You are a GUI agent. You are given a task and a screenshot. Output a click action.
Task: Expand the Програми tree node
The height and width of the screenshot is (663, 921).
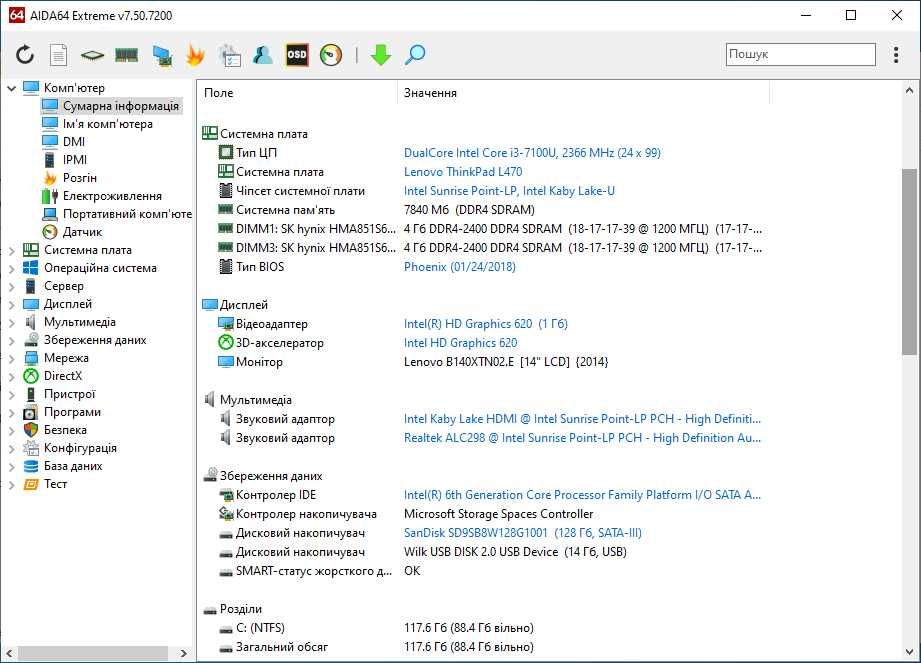pyautogui.click(x=11, y=412)
